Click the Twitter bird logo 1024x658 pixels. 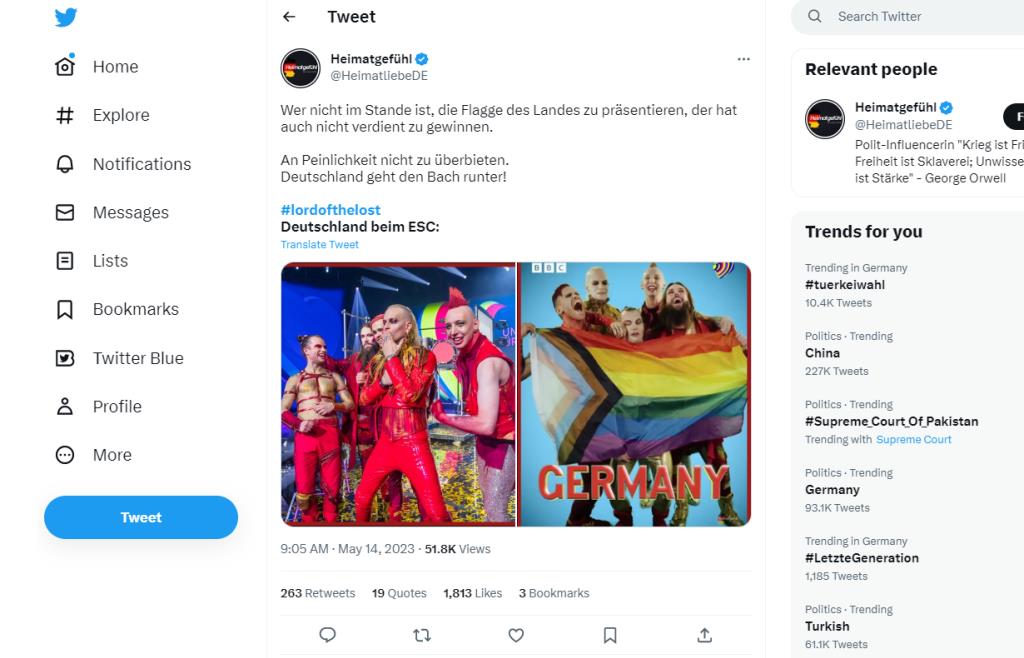pos(66,17)
